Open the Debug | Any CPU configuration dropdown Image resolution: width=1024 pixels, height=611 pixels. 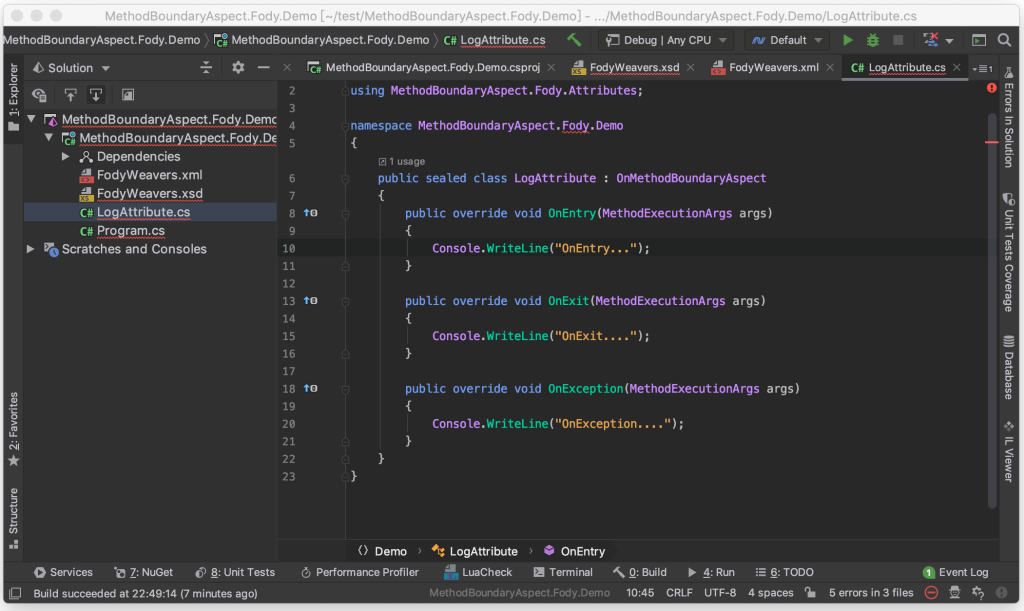(666, 40)
